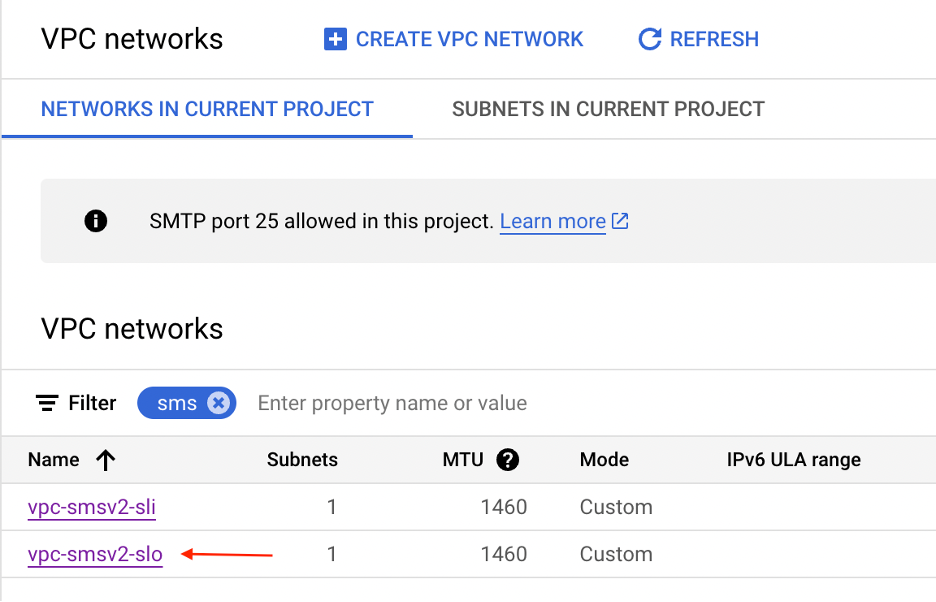Viewport: 936px width, 602px height.
Task: Toggle sort order on the Name column
Action: click(105, 460)
